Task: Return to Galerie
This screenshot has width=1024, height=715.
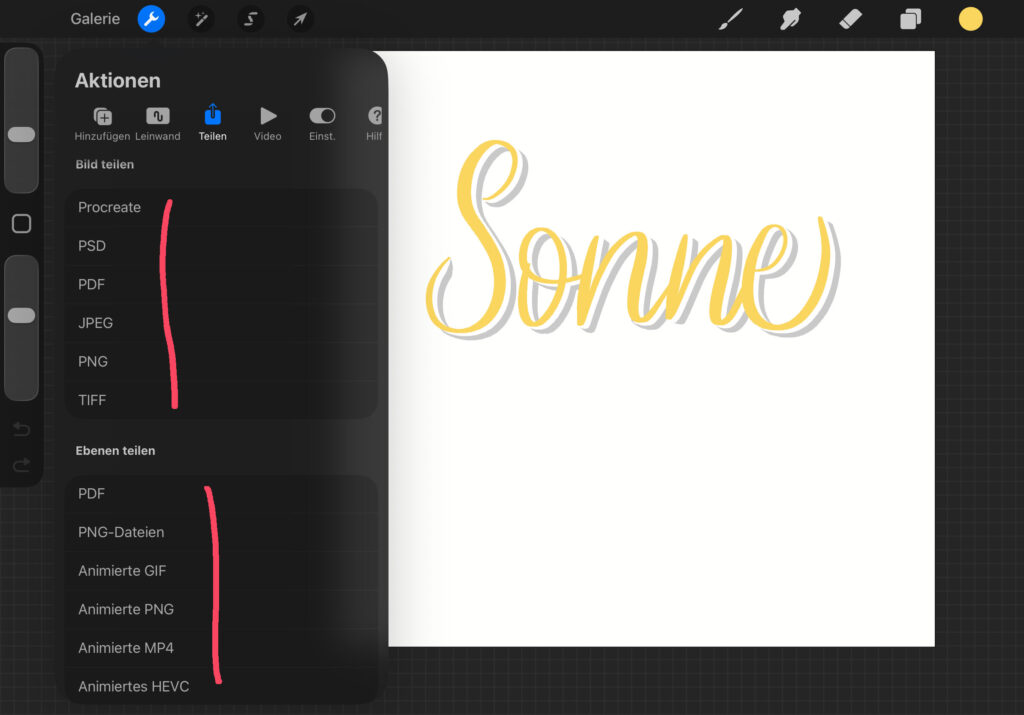Action: click(95, 19)
